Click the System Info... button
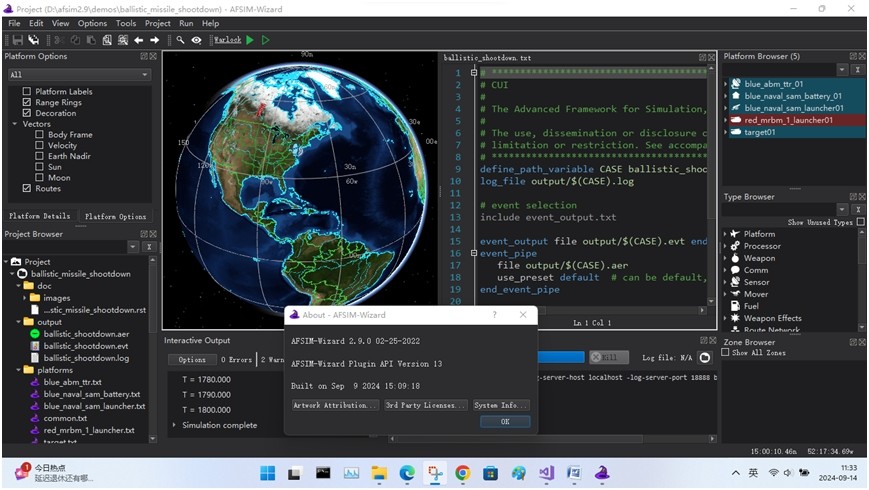Screen dimensions: 869x490 (x=501, y=405)
